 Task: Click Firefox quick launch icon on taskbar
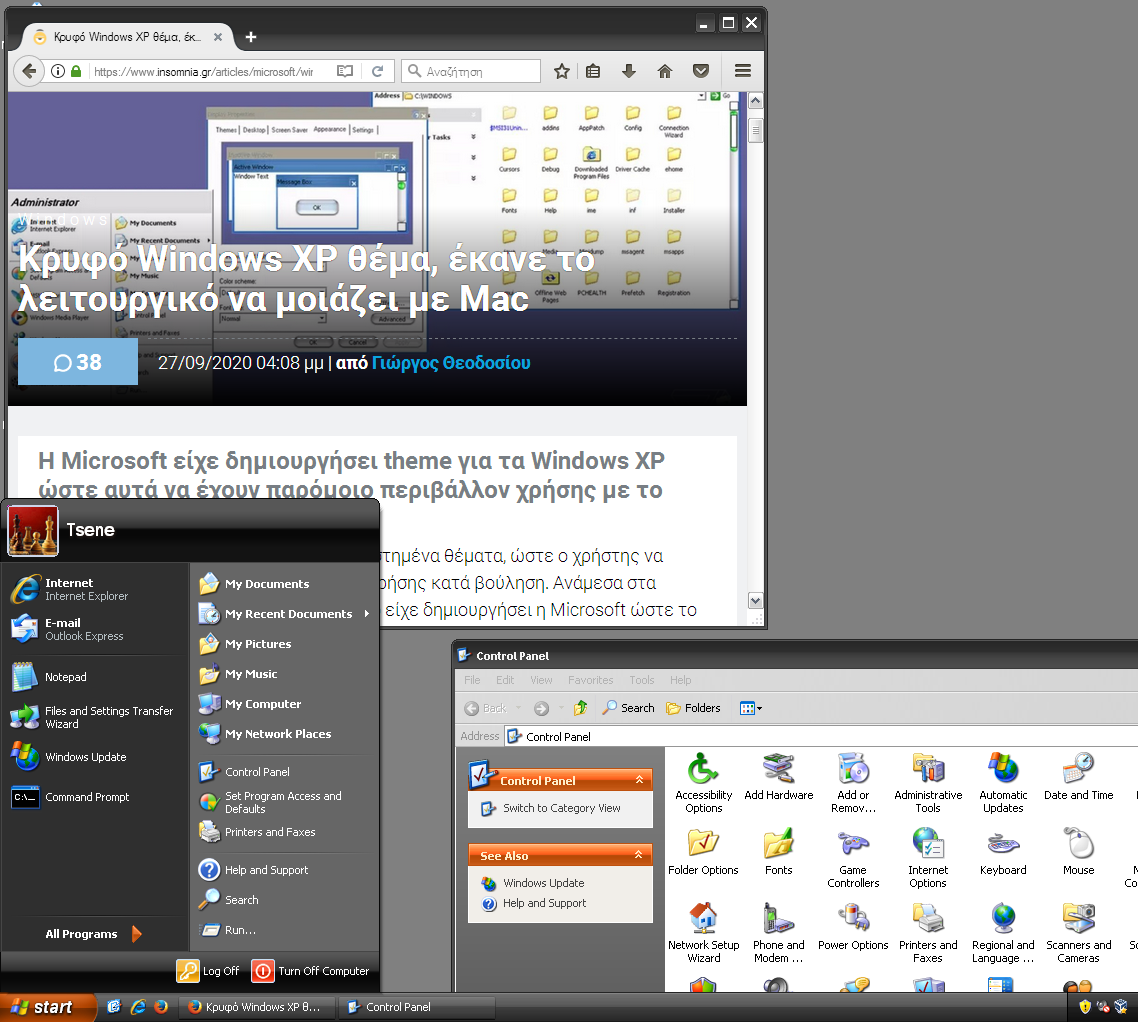pyautogui.click(x=161, y=1007)
